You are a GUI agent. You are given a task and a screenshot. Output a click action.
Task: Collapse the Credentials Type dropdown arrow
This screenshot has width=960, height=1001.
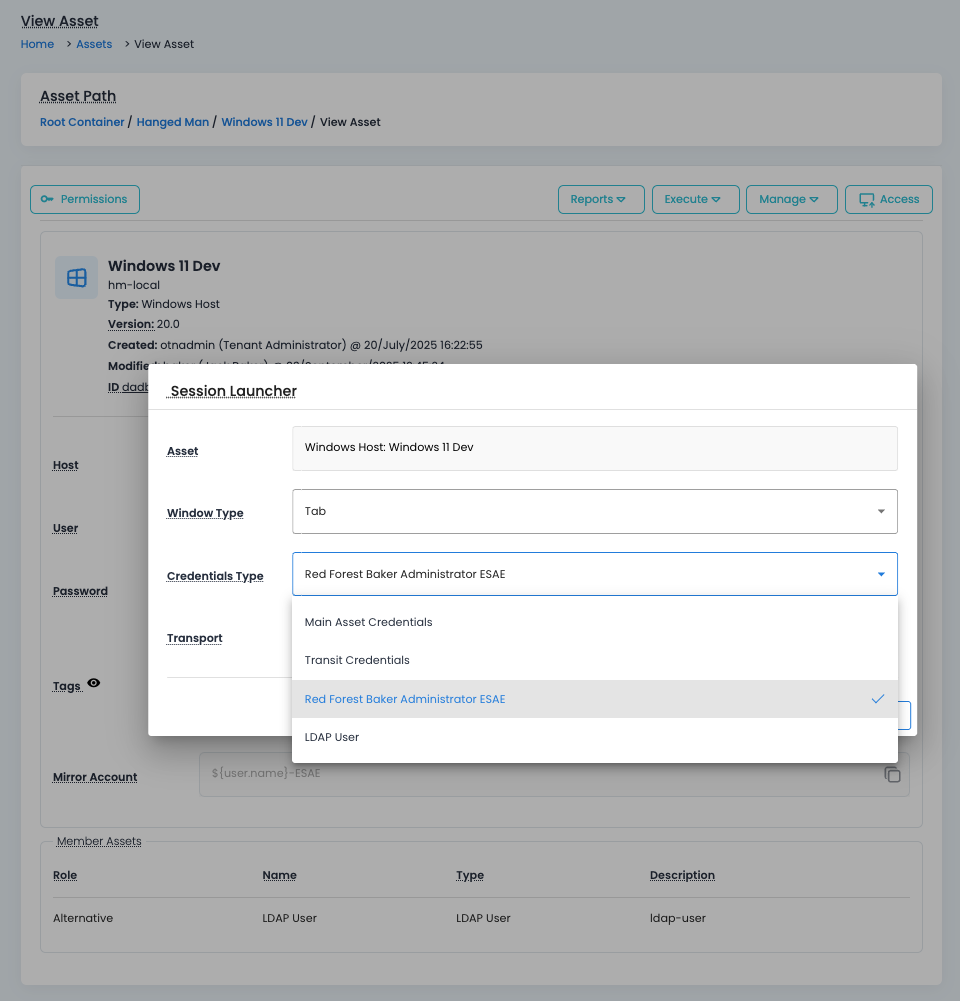click(881, 574)
